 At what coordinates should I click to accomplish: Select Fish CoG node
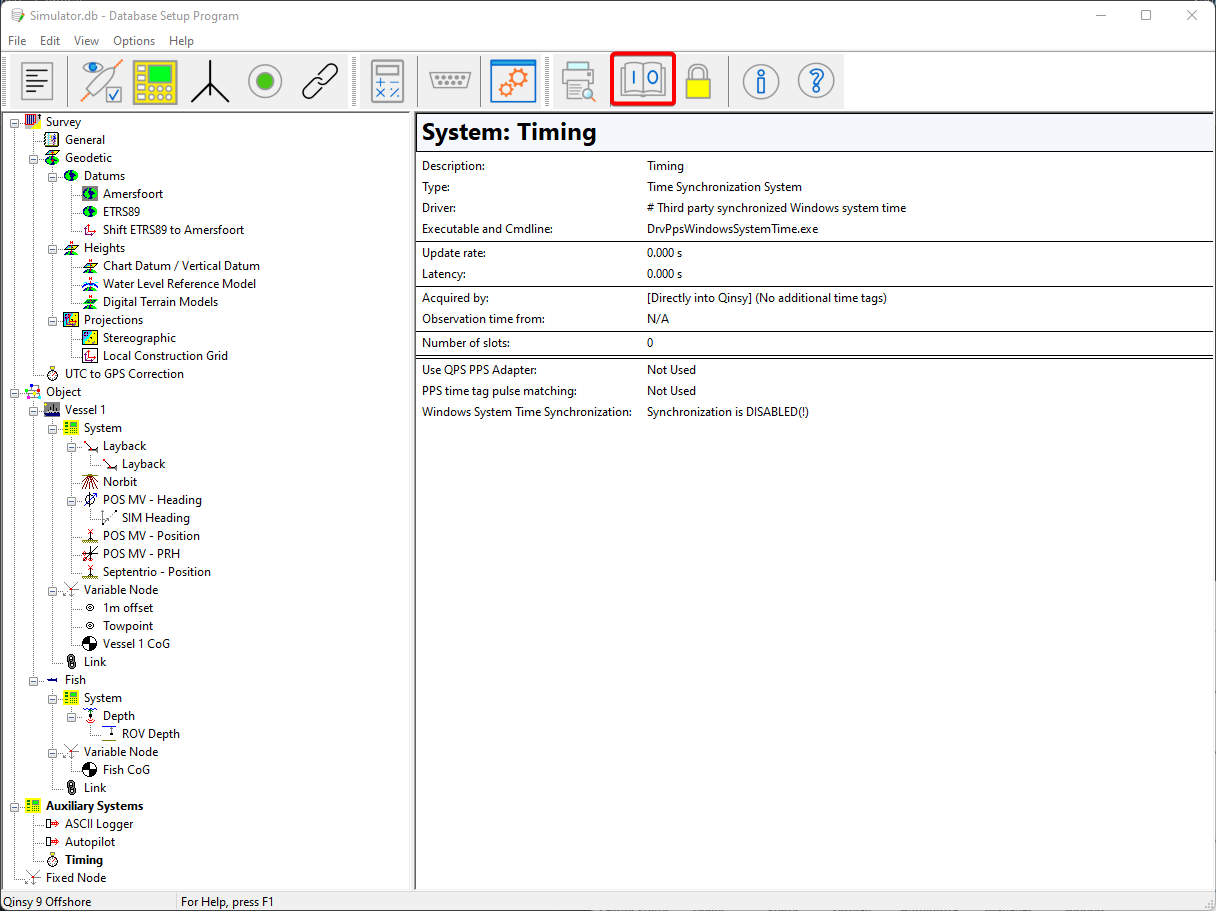coord(126,770)
